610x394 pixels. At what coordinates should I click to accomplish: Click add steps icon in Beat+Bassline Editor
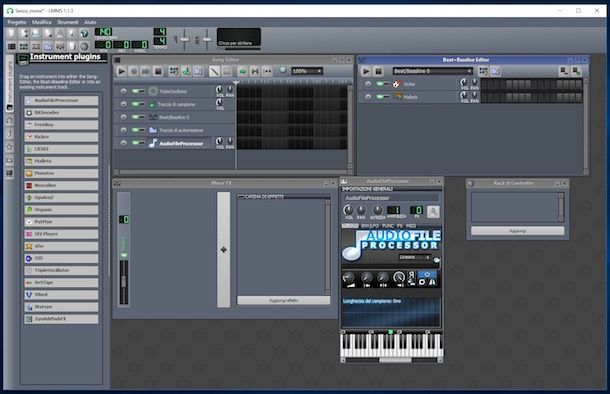[x=576, y=71]
